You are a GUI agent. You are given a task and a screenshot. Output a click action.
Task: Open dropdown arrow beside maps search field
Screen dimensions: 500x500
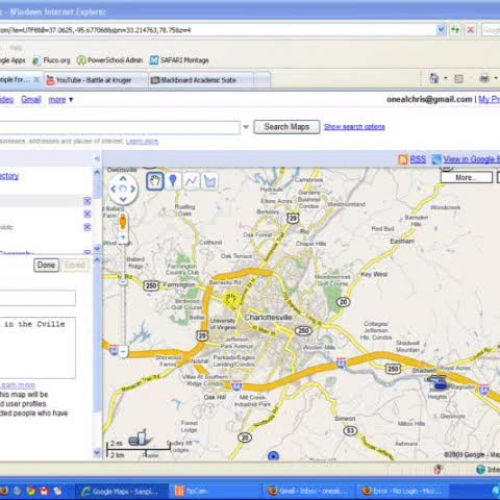246,127
